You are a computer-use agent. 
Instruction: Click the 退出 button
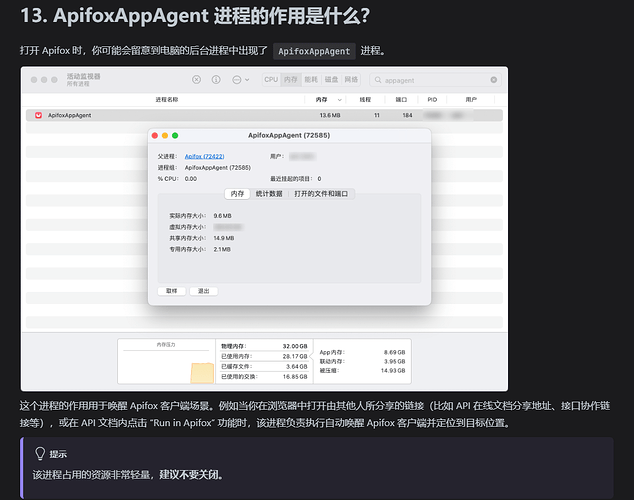(203, 291)
